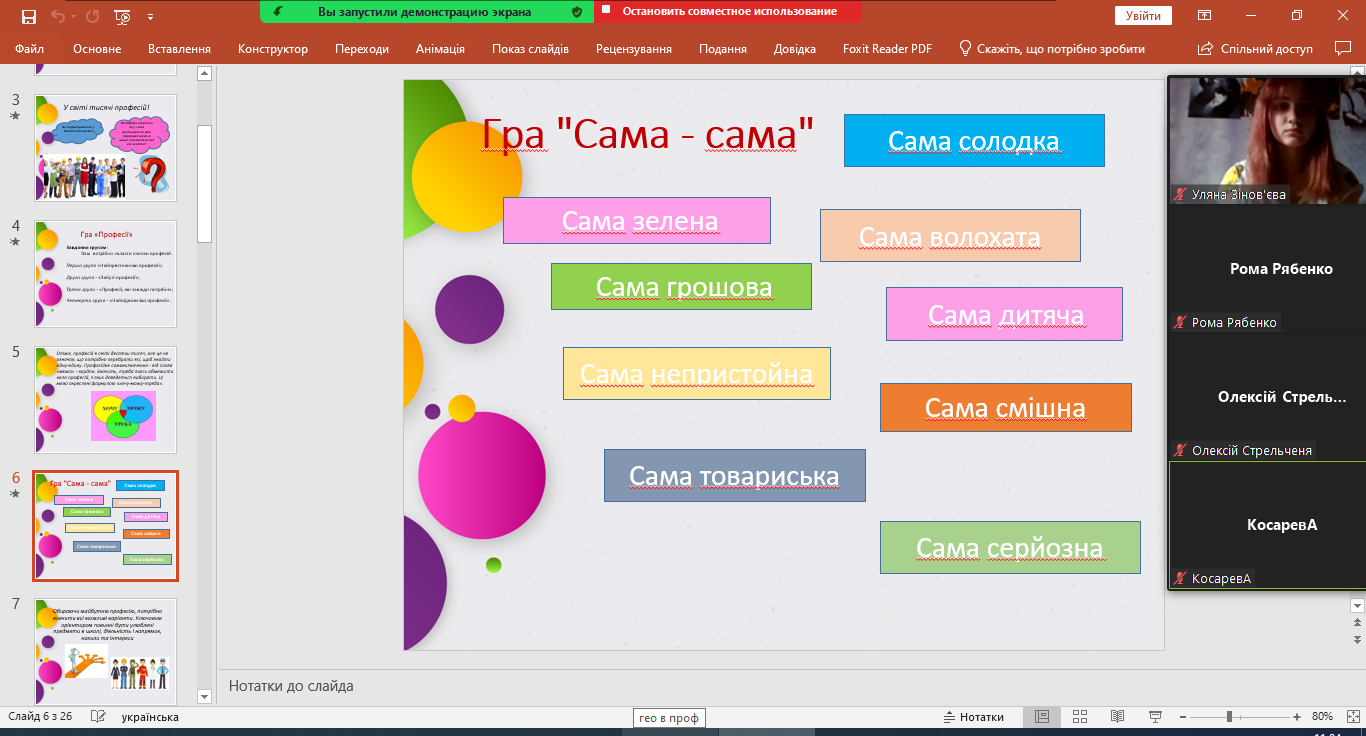Click the 'Сама серйозна' light green box
This screenshot has width=1366, height=736.
click(x=1010, y=547)
